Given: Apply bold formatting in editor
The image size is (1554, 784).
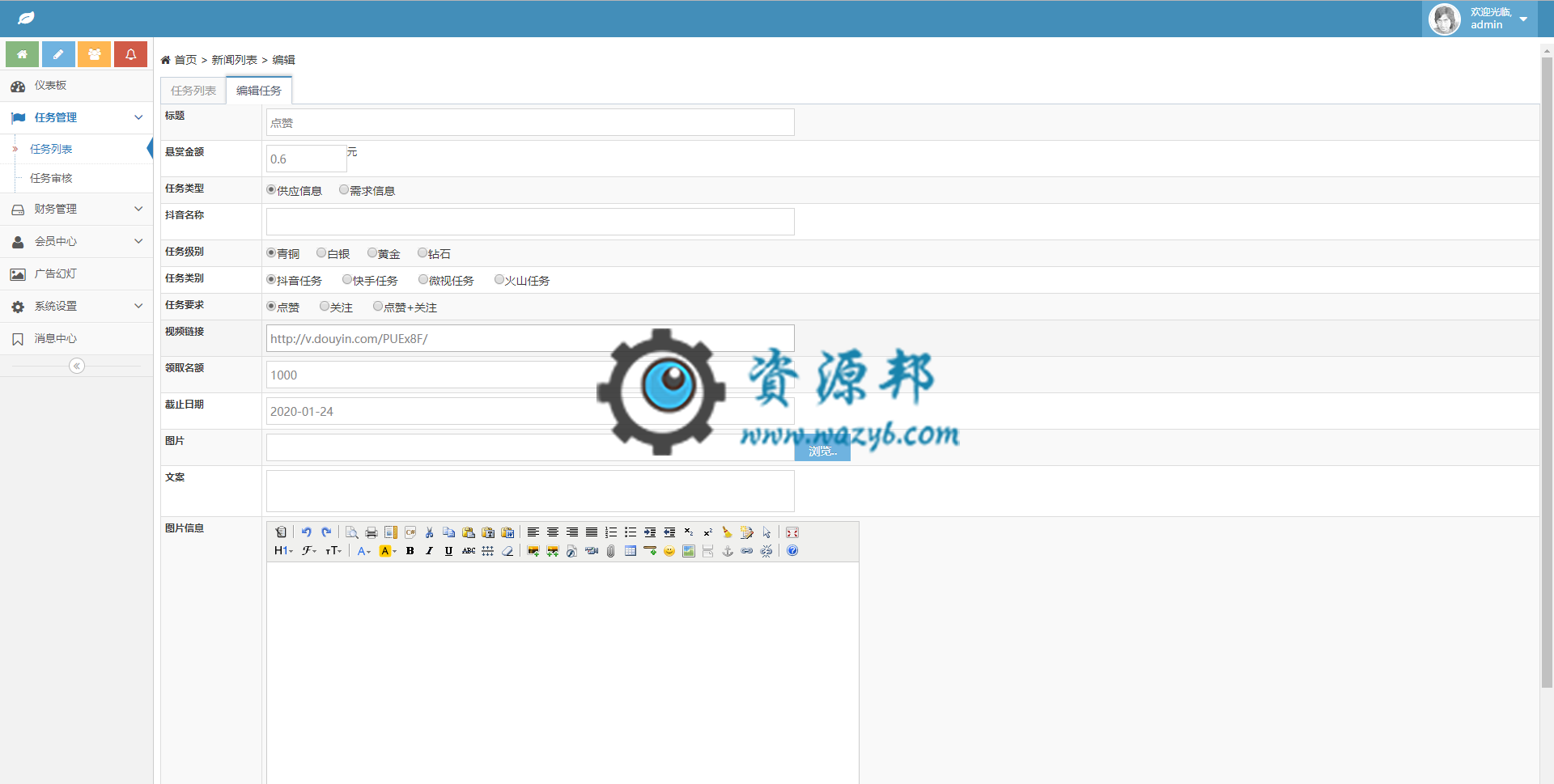Looking at the screenshot, I should coord(410,551).
